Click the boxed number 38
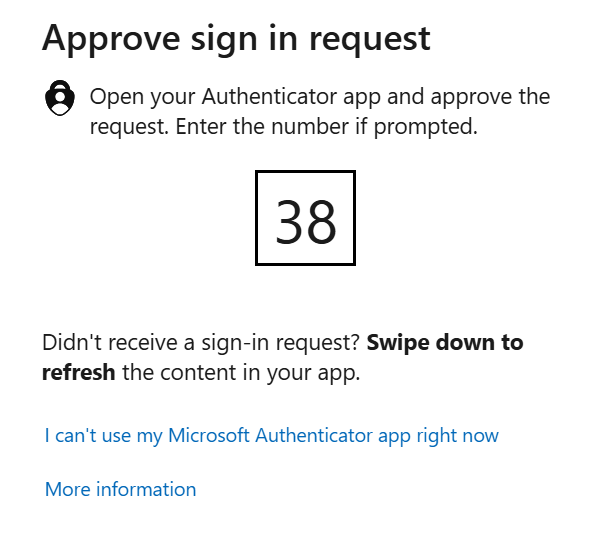Screen dimensions: 603x554 pos(305,219)
